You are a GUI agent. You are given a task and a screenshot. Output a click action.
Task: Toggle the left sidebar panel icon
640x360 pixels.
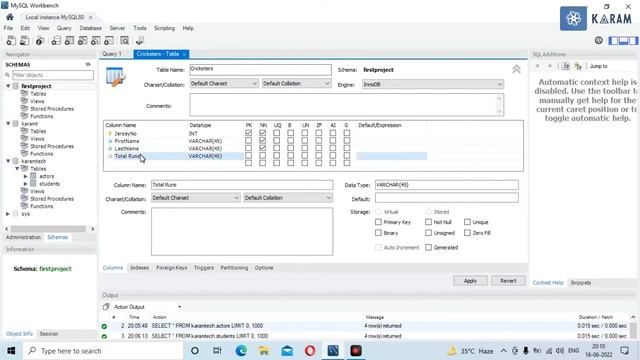(x=613, y=40)
